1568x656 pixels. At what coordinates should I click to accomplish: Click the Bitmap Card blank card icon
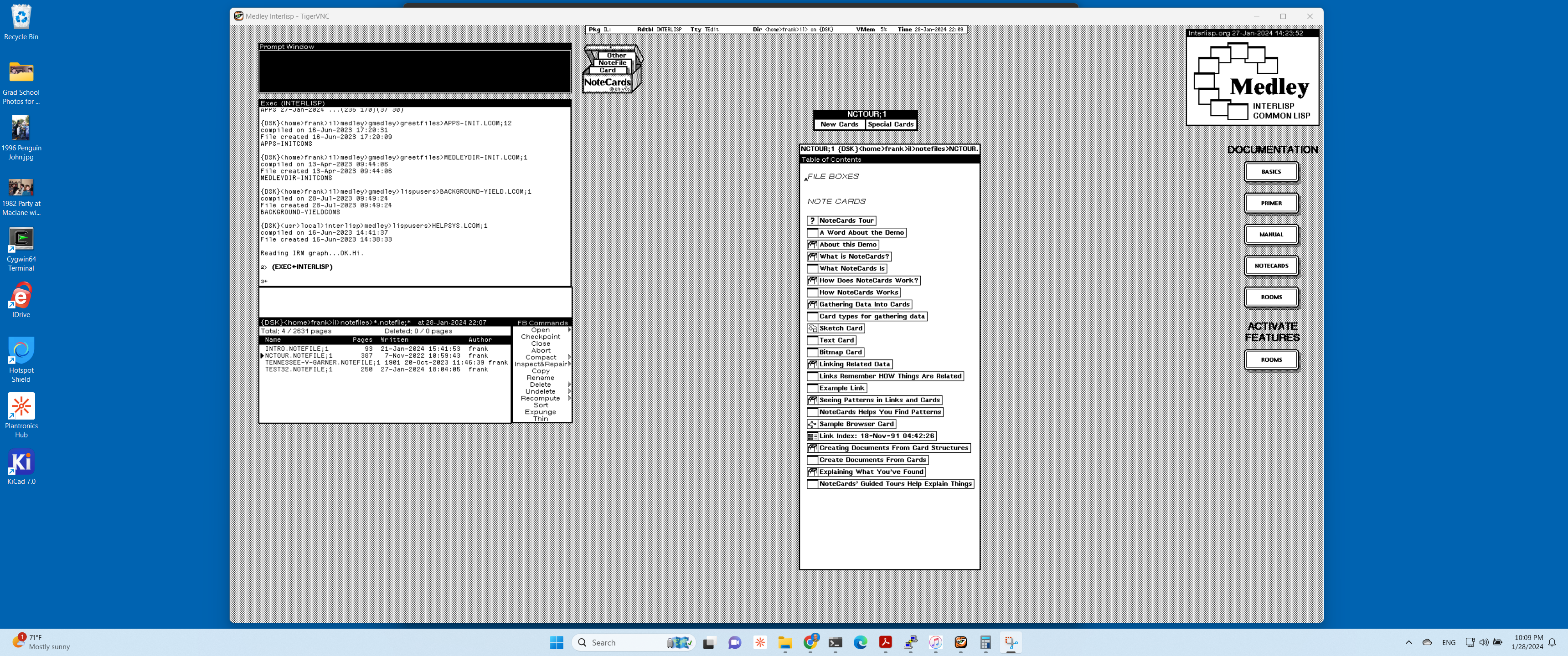pyautogui.click(x=812, y=352)
